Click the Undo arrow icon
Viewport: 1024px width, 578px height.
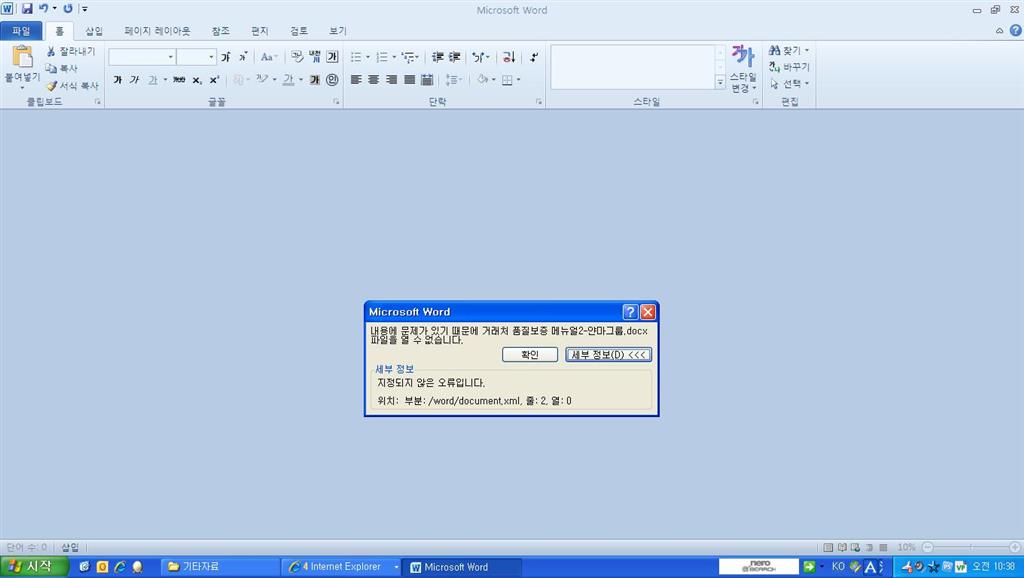[43, 8]
